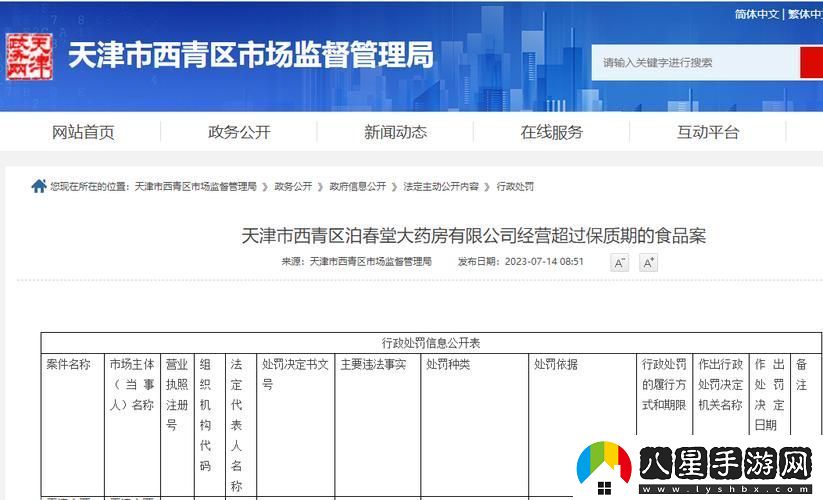Image resolution: width=823 pixels, height=500 pixels.
Task: Click the 作出行政处罚决定机关名称 column header
Action: [720, 385]
